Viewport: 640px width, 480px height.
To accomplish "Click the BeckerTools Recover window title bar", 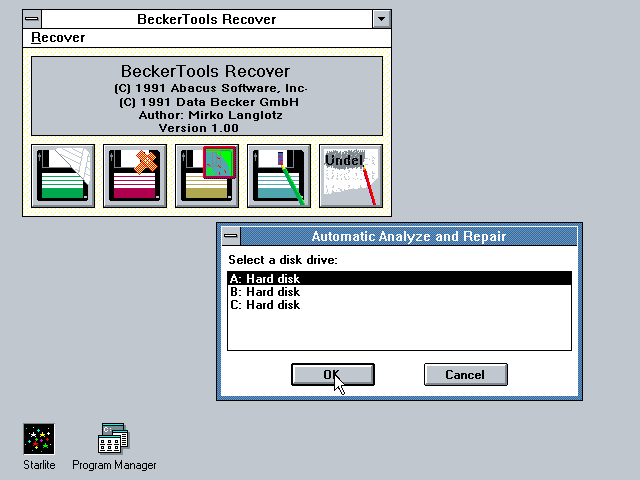I will (207, 19).
